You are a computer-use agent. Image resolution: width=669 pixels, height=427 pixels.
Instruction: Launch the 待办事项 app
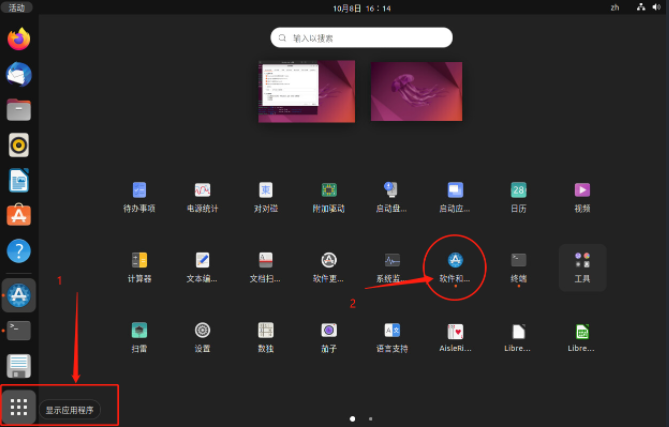coord(139,197)
